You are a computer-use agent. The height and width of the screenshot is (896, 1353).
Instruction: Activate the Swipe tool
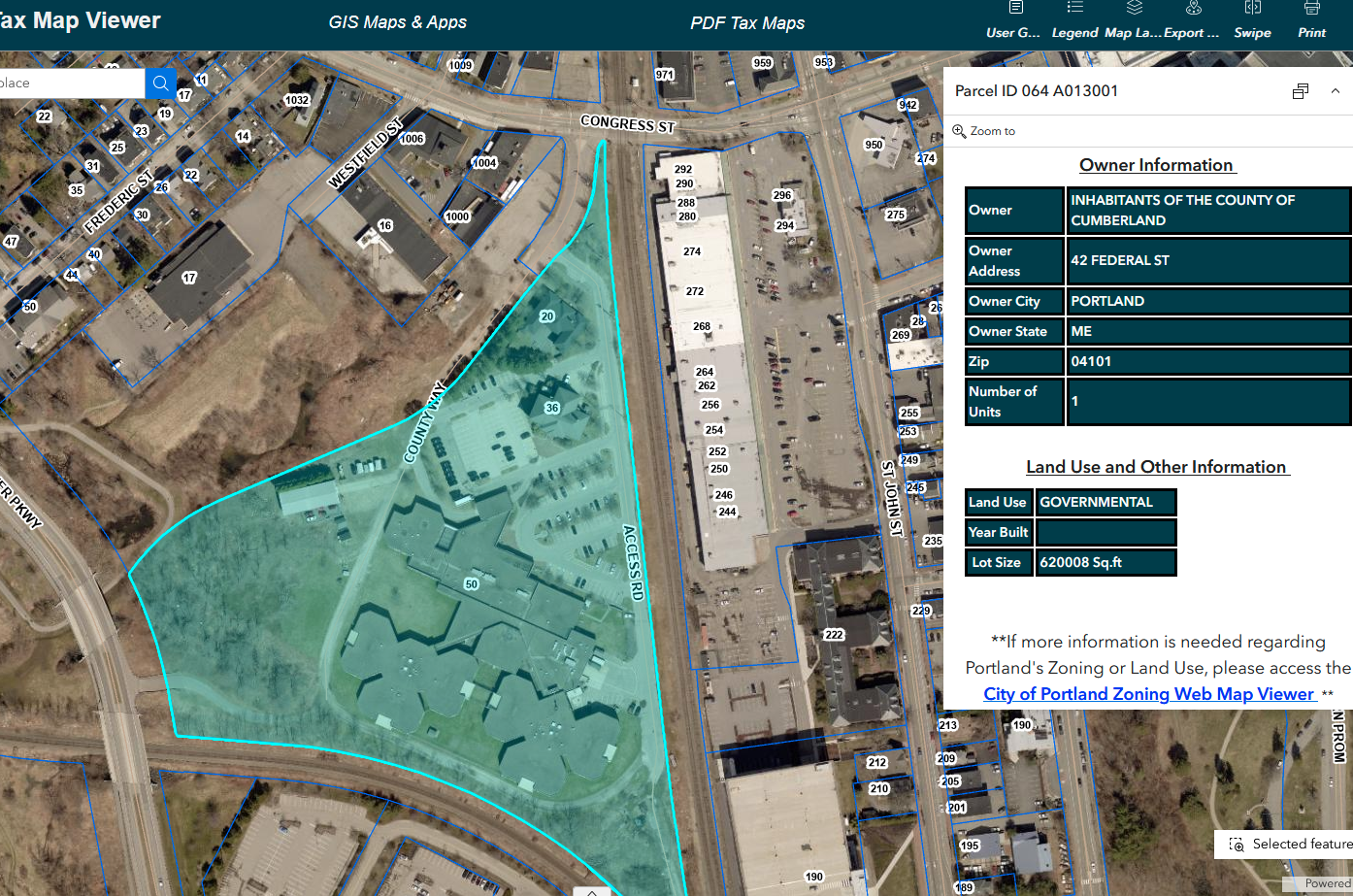(x=1252, y=20)
